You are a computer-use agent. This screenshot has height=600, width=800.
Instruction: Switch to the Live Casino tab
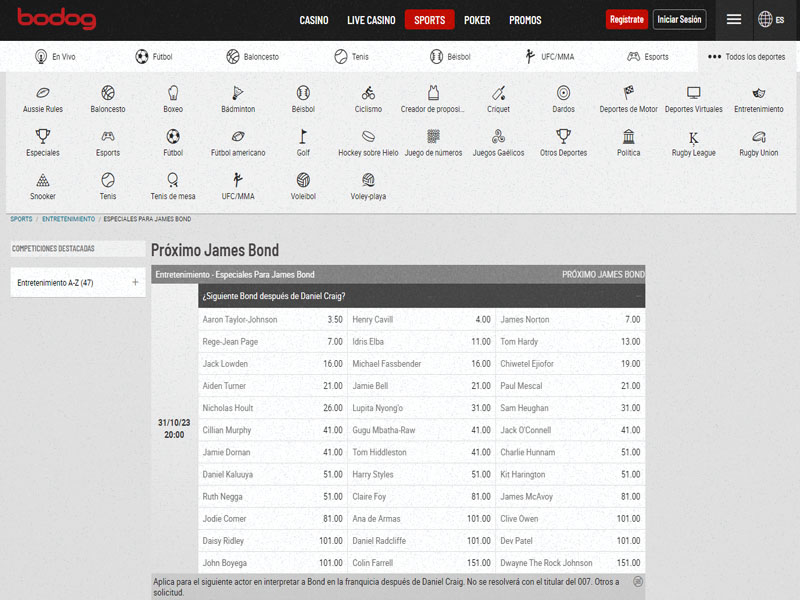[x=371, y=20]
